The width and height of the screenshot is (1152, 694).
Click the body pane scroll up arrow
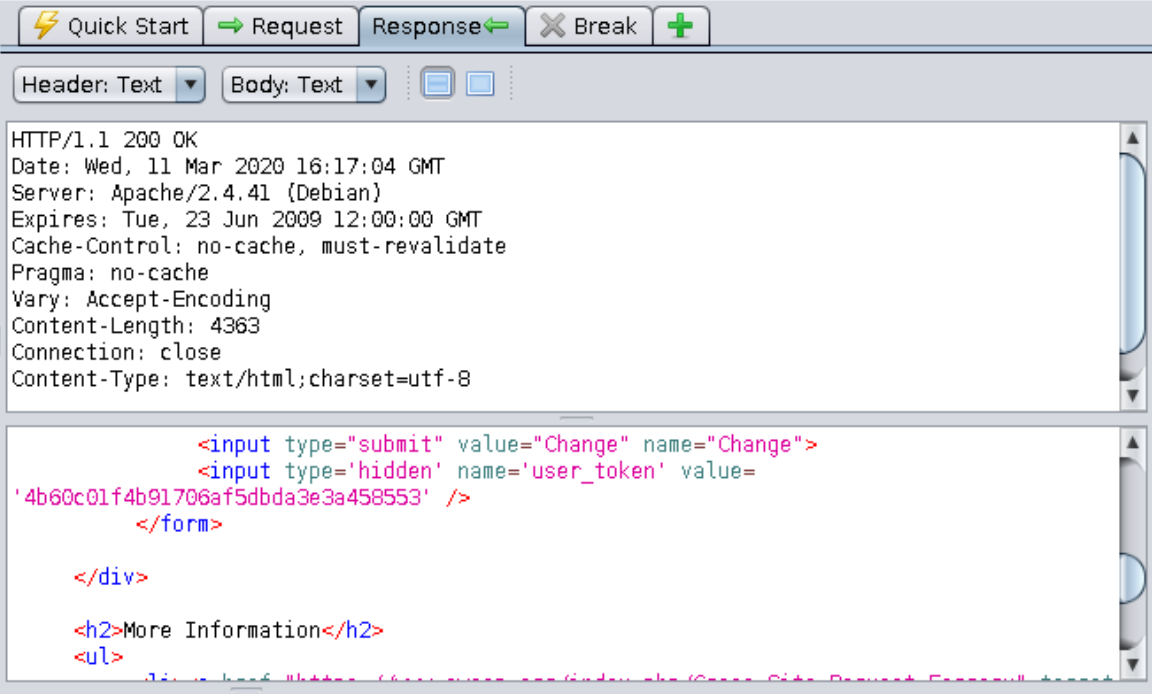pos(1132,442)
